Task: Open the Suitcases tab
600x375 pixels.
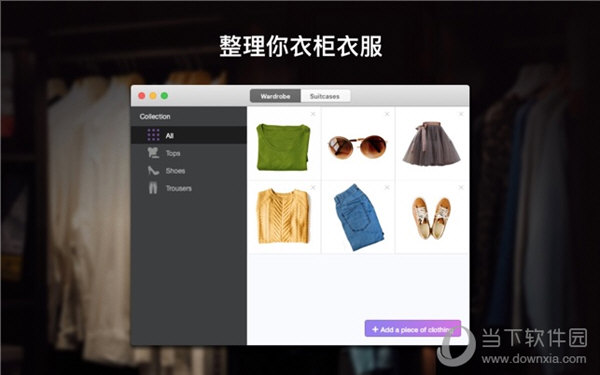Action: tap(325, 96)
